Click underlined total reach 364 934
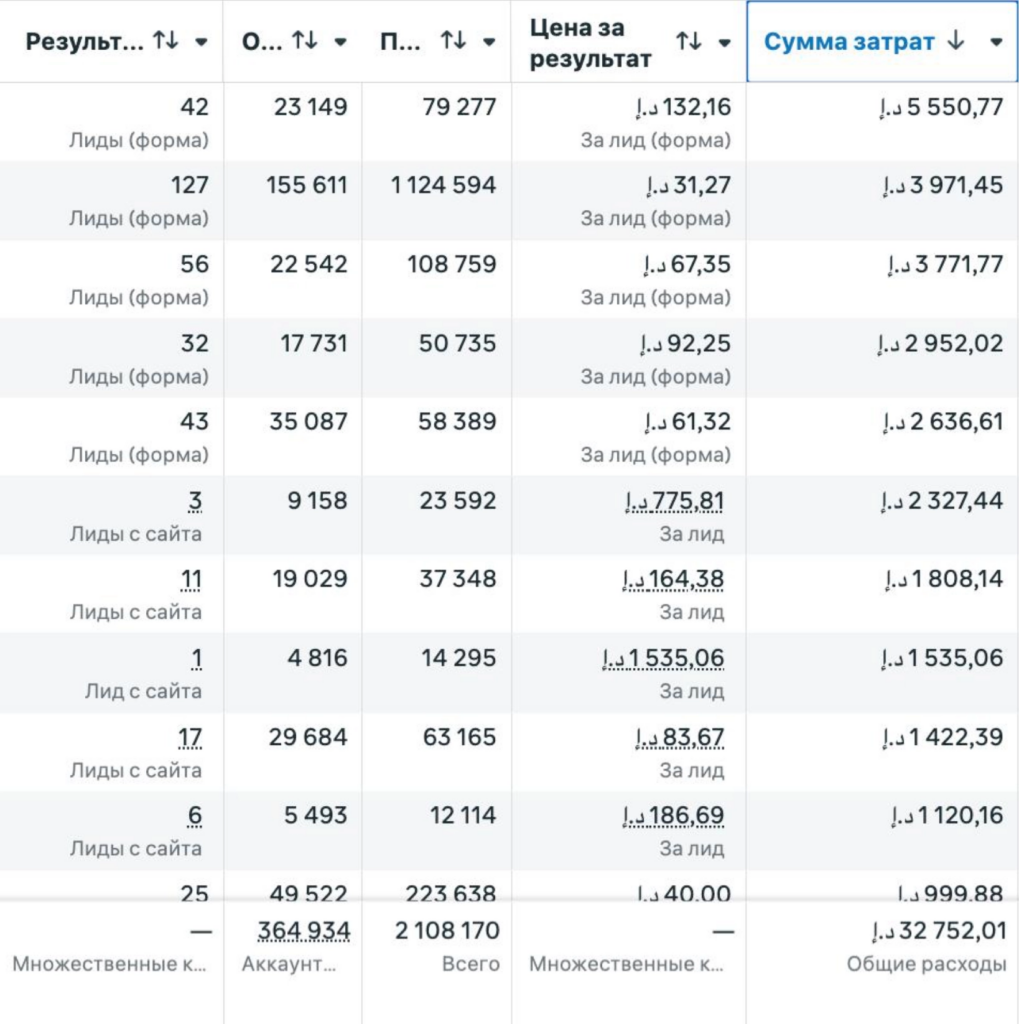 pyautogui.click(x=304, y=931)
